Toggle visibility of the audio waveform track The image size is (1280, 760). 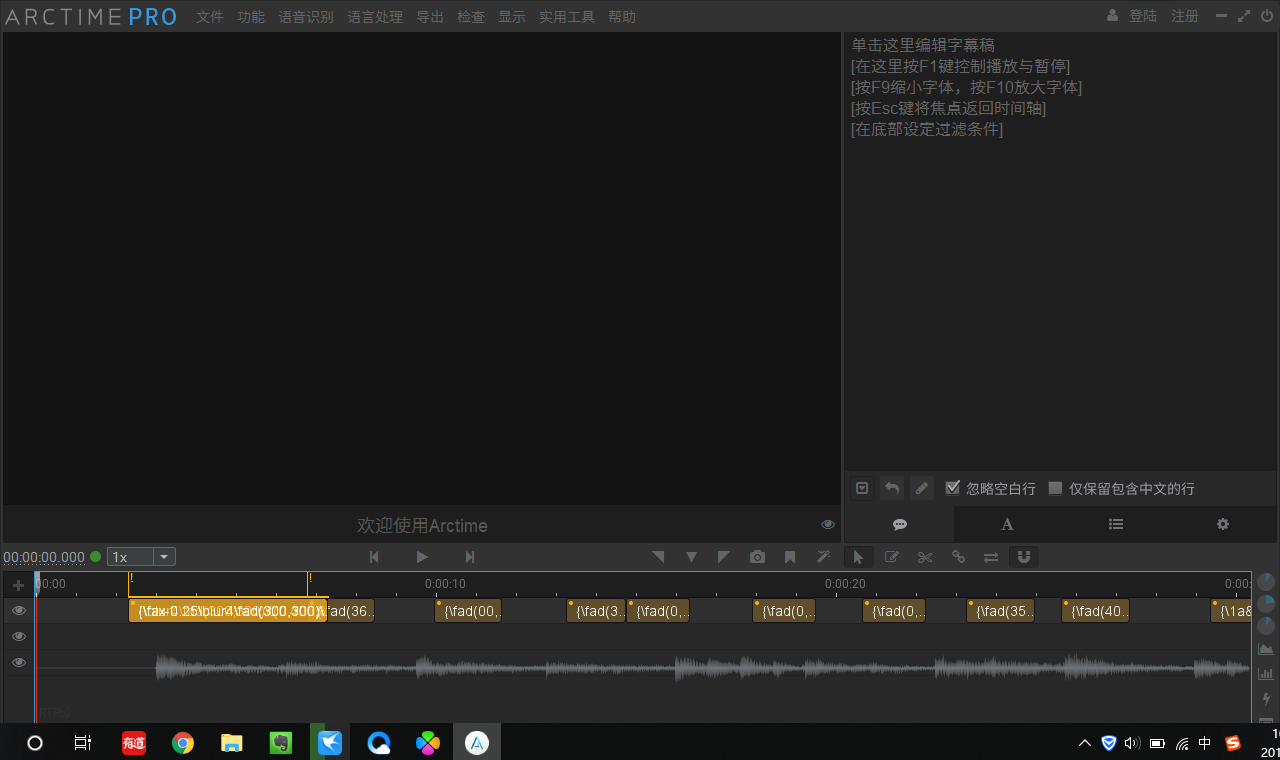(19, 662)
